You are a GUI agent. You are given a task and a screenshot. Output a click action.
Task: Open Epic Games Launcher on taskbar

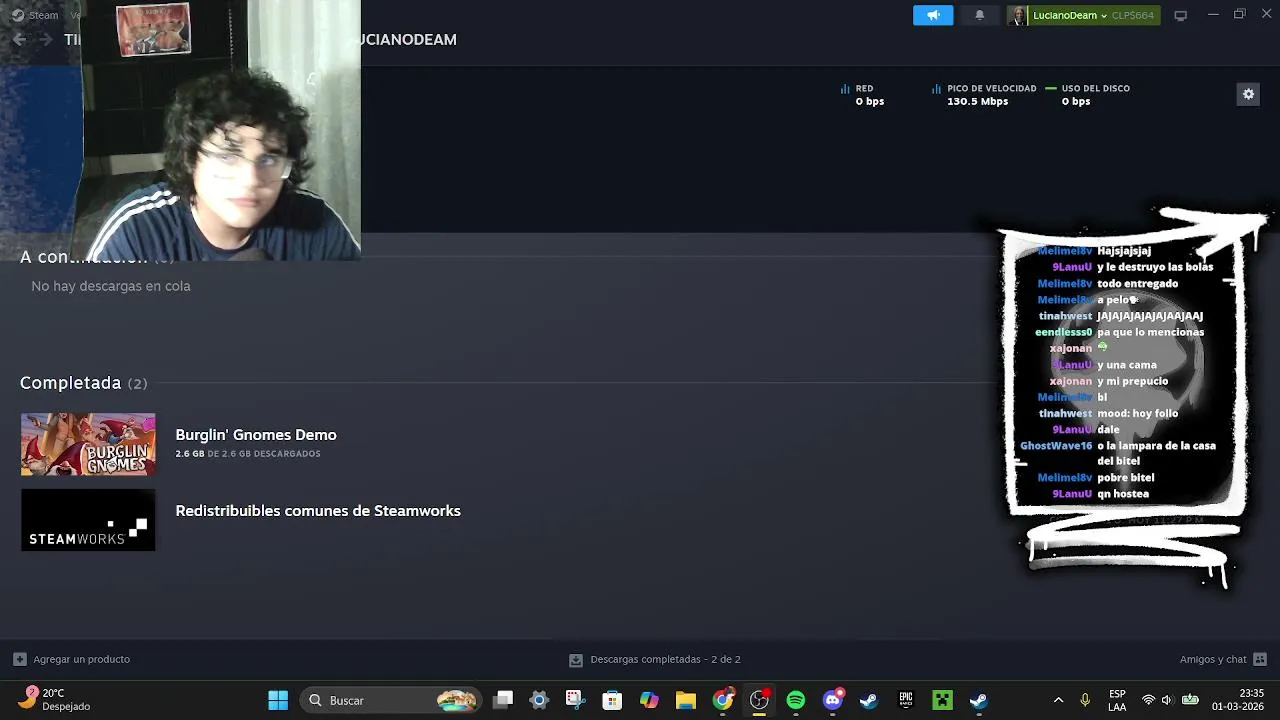pos(905,700)
